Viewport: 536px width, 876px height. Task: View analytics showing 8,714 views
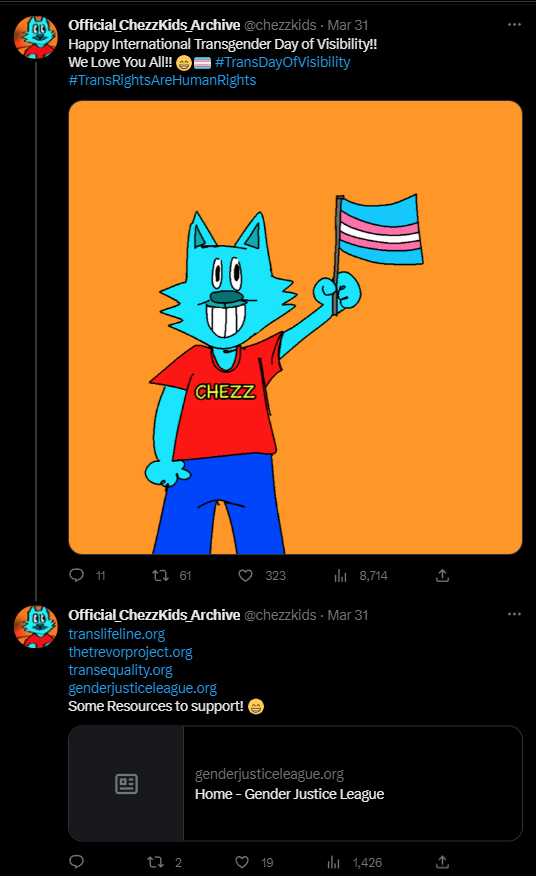[x=340, y=575]
